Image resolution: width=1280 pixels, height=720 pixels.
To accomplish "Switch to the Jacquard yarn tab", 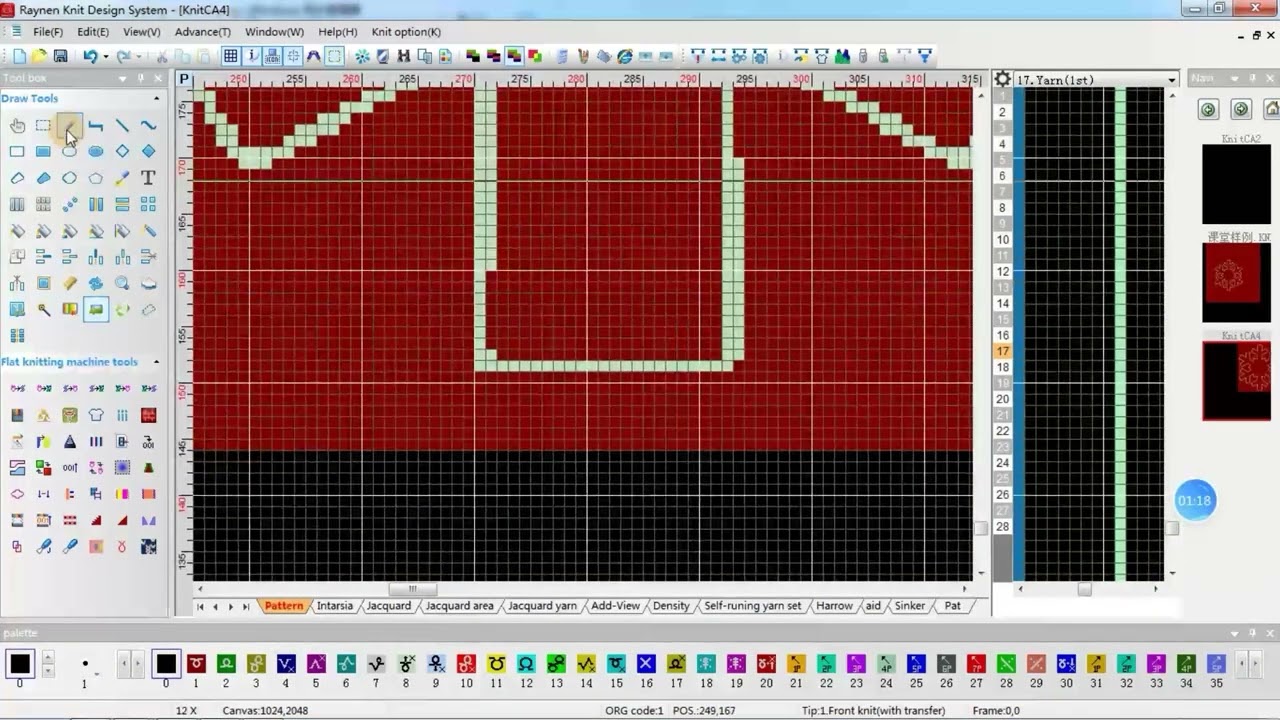I will point(542,606).
